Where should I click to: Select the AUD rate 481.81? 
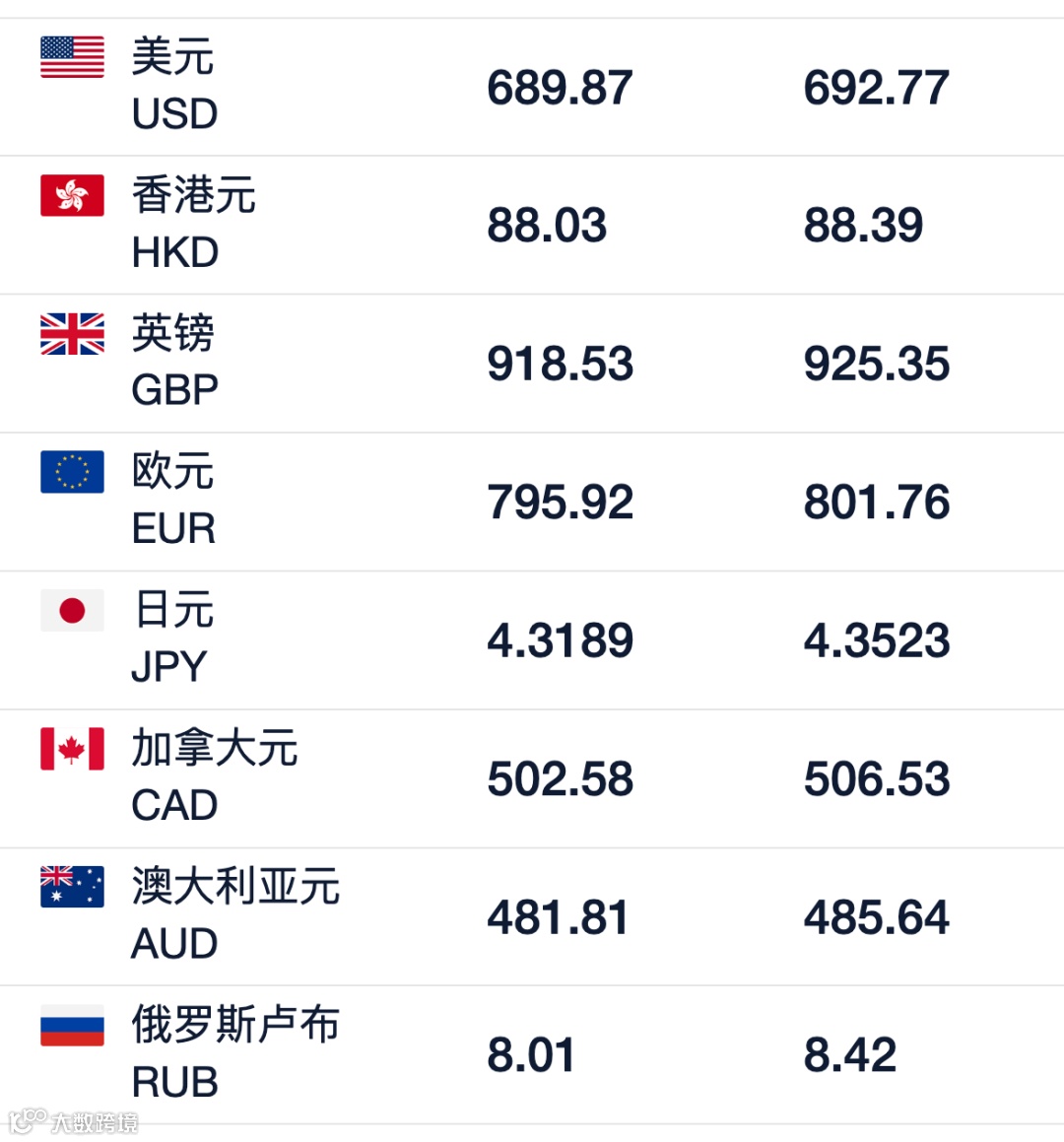[558, 917]
